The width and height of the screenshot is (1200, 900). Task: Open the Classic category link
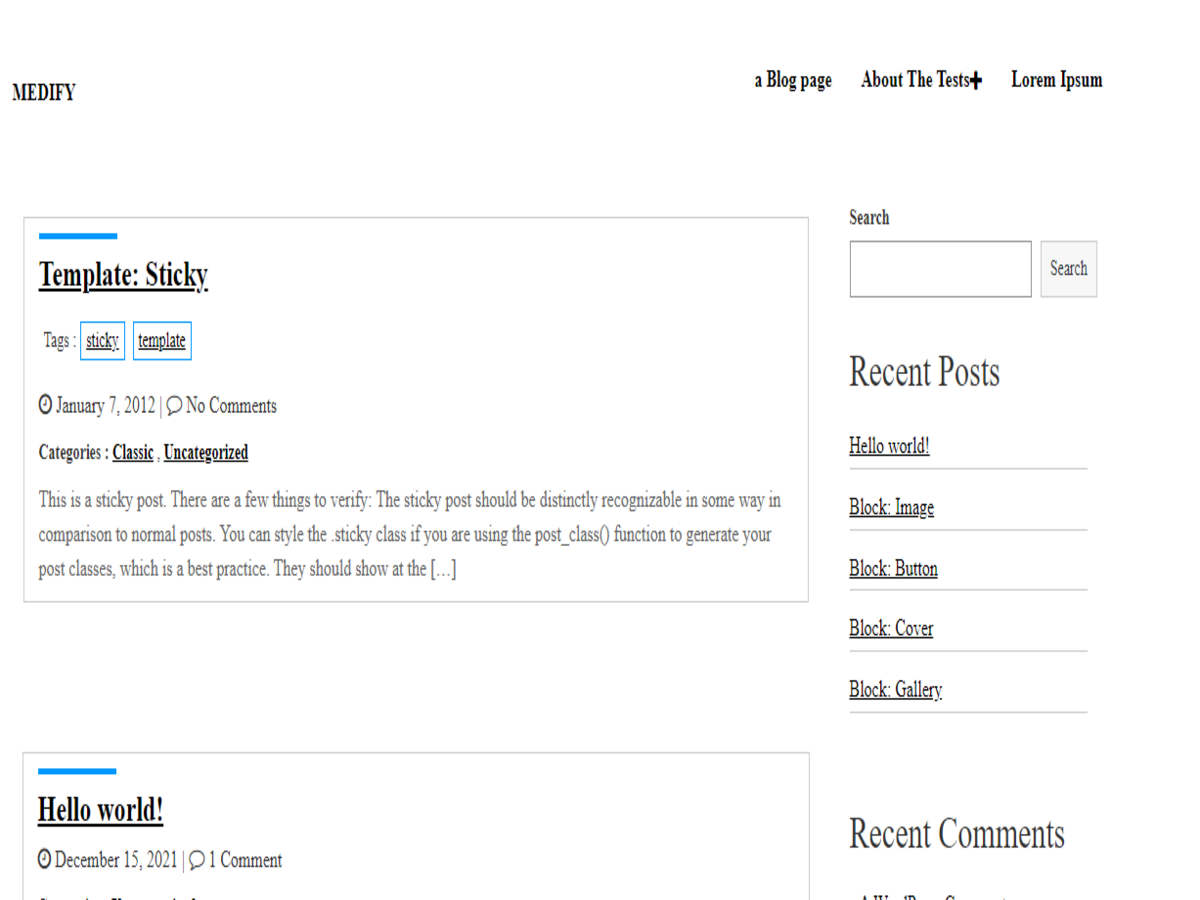click(133, 452)
